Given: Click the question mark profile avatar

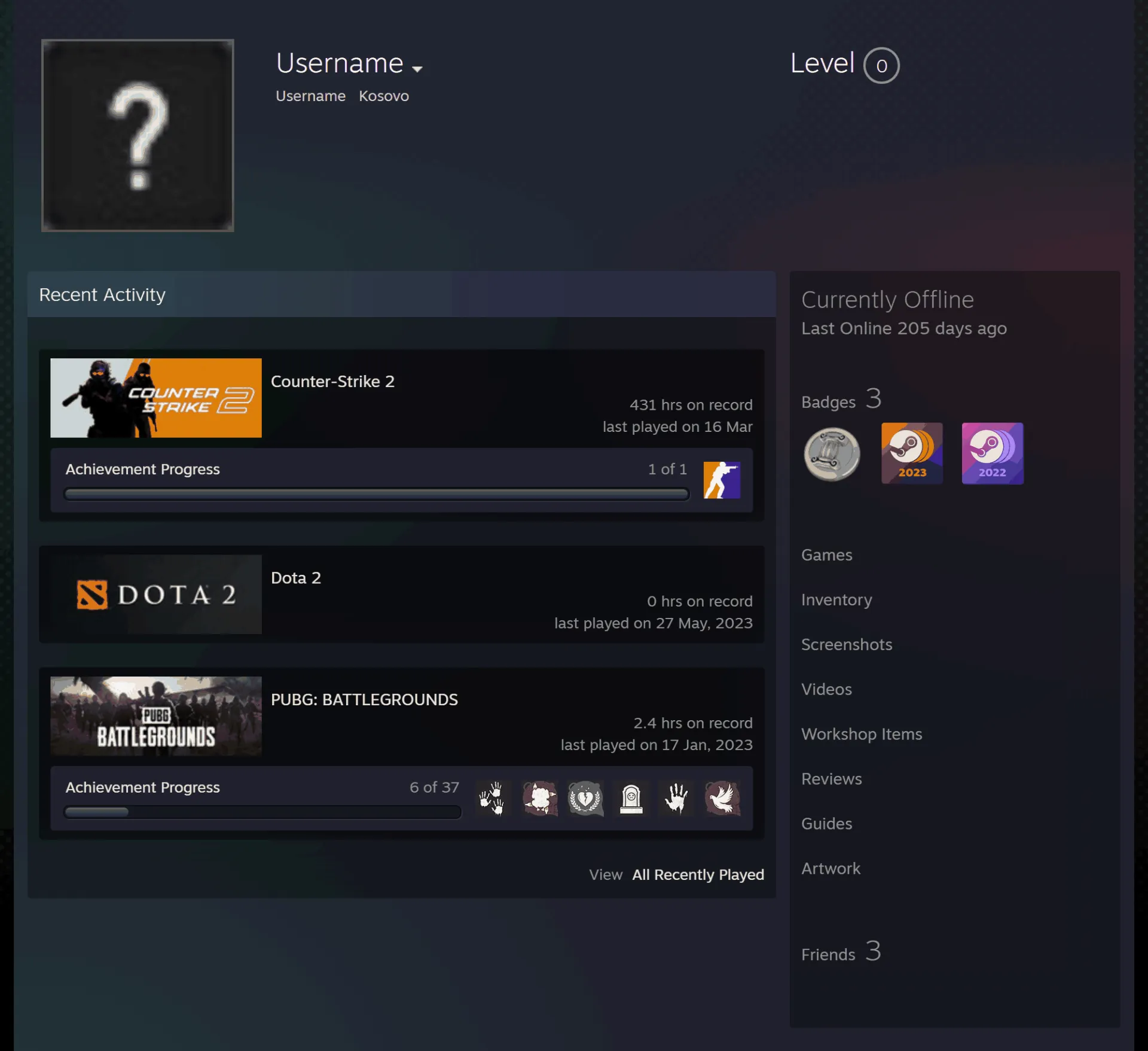Looking at the screenshot, I should click(x=138, y=135).
